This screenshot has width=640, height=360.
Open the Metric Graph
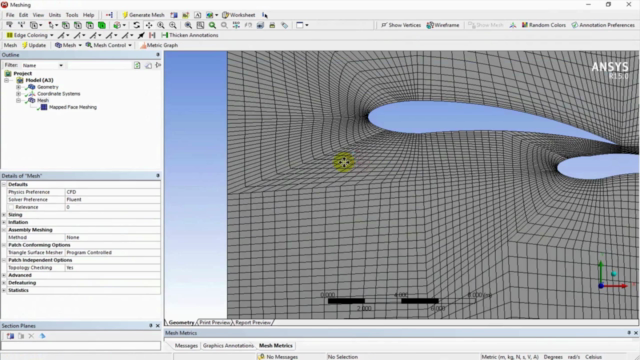click(x=159, y=45)
